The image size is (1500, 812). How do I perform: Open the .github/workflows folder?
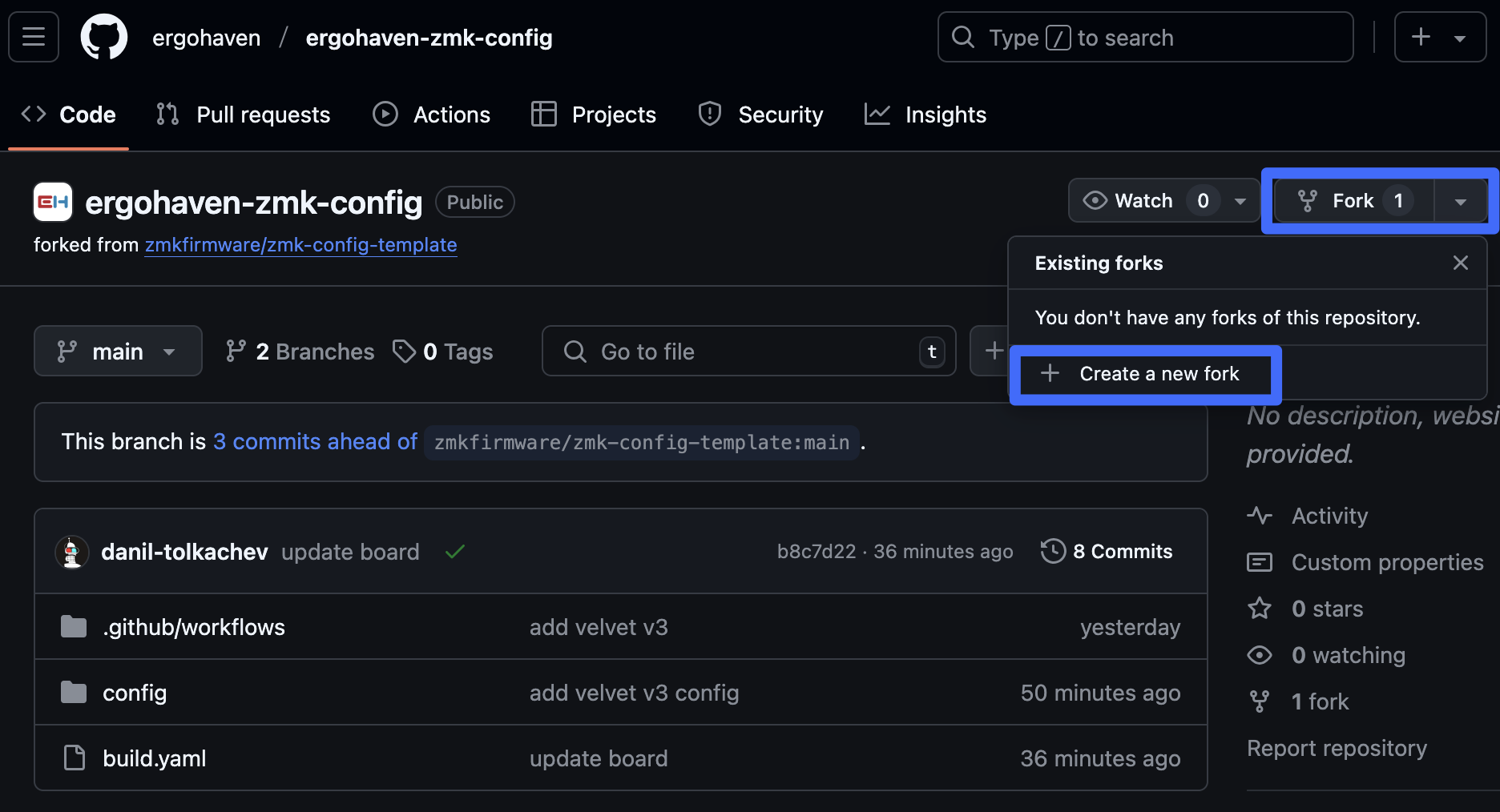(193, 627)
